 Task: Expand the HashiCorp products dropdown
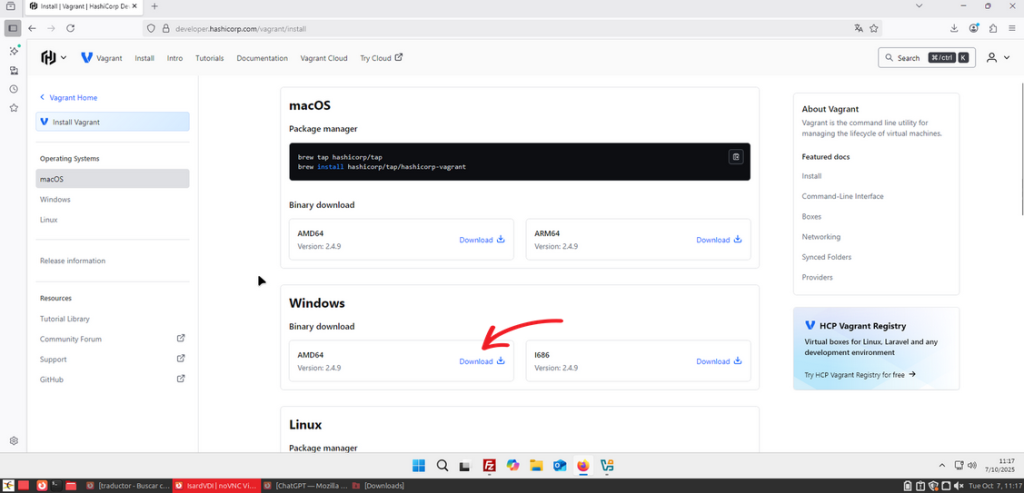click(x=53, y=58)
